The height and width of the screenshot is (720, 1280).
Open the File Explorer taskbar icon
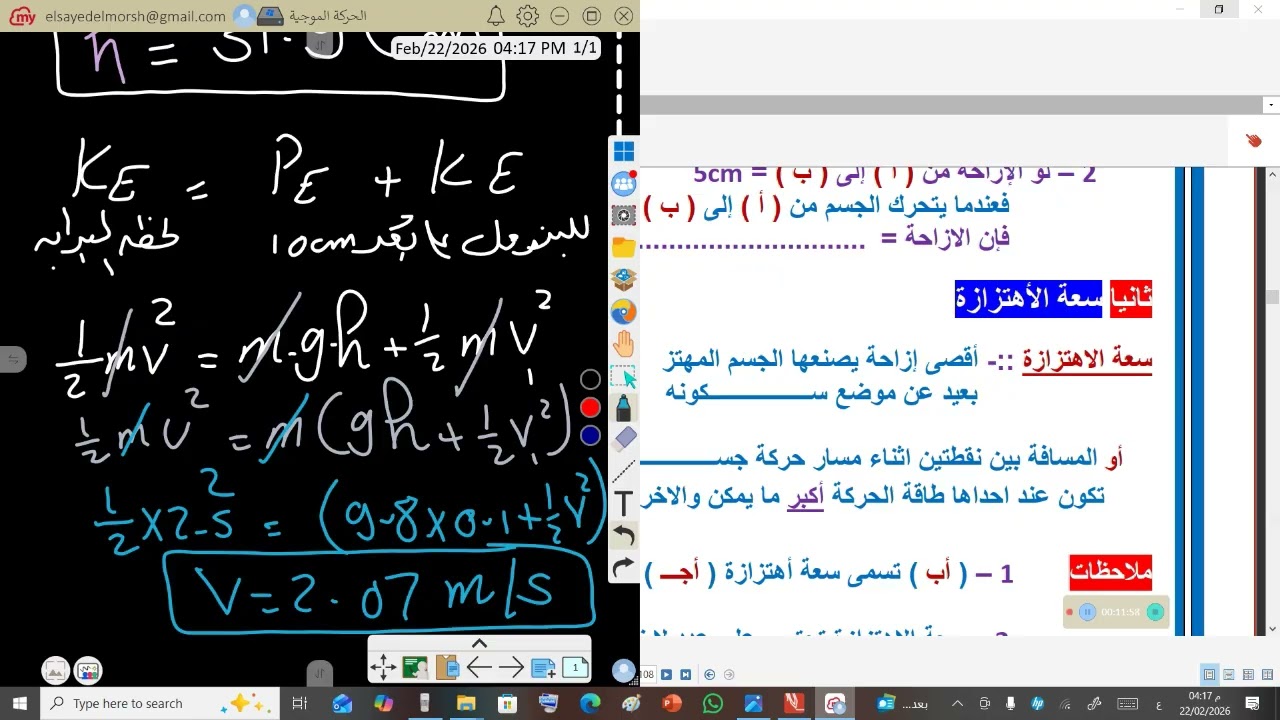click(x=466, y=704)
